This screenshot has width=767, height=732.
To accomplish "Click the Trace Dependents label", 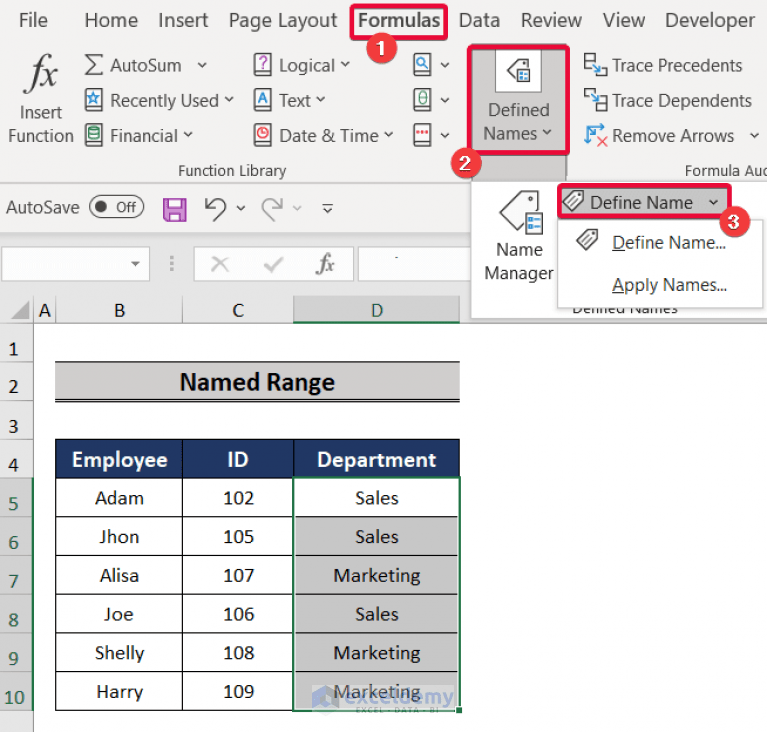I will pos(682,100).
